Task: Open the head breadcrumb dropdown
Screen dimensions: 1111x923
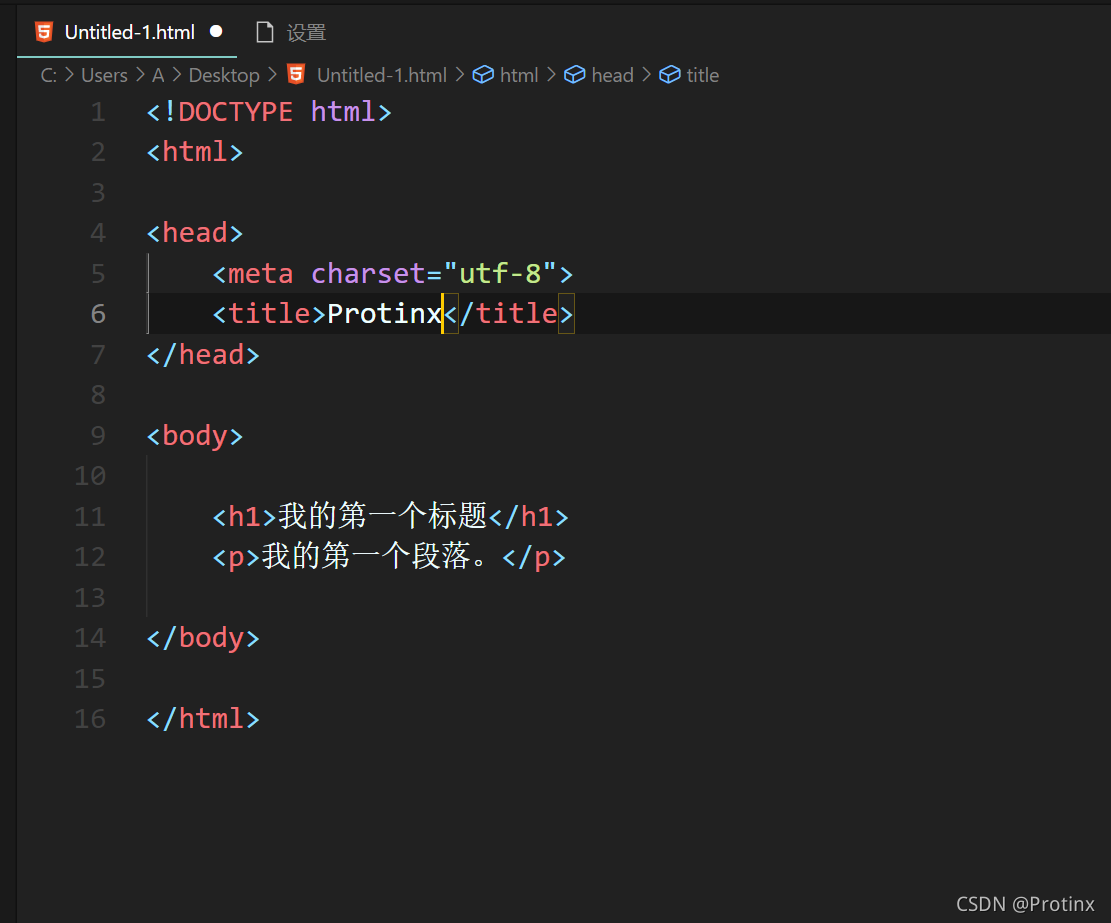Action: coord(612,74)
